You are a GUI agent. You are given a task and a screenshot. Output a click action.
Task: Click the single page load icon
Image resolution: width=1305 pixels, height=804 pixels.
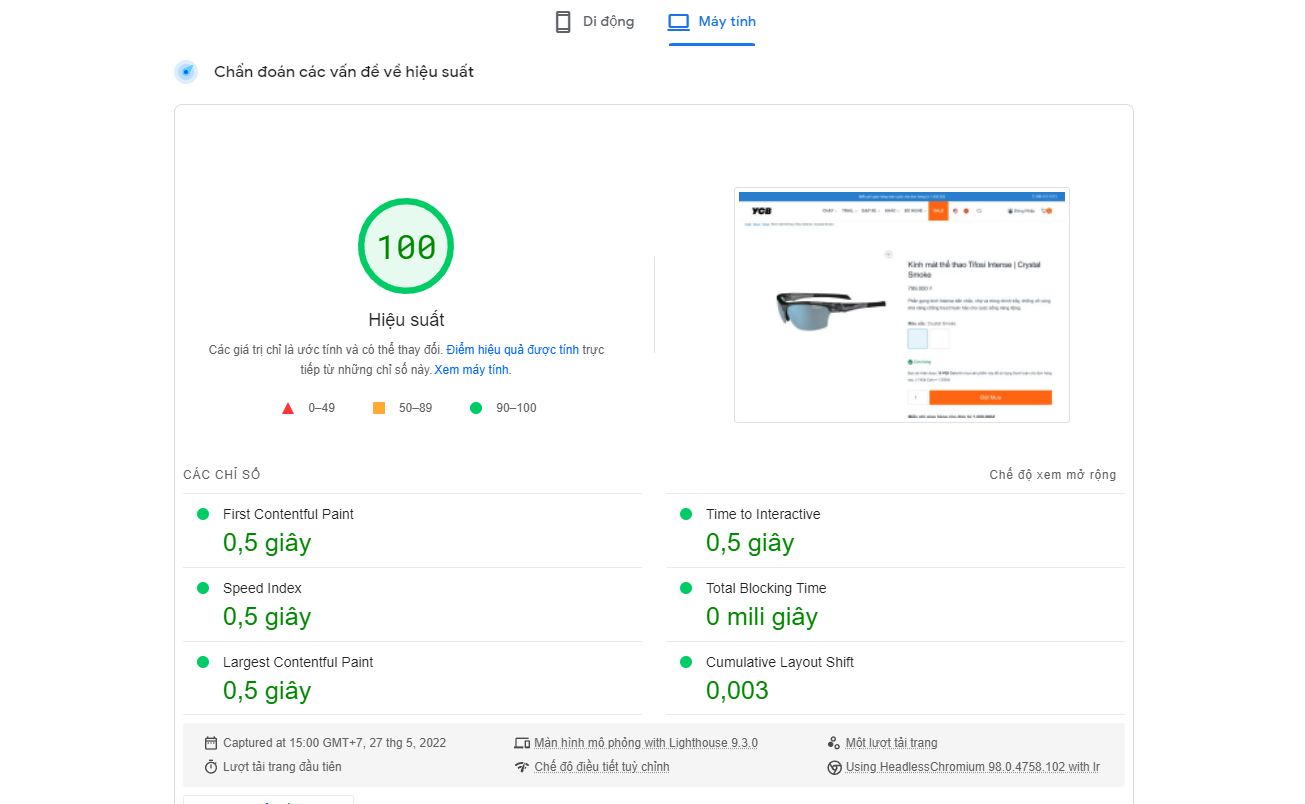[x=834, y=743]
